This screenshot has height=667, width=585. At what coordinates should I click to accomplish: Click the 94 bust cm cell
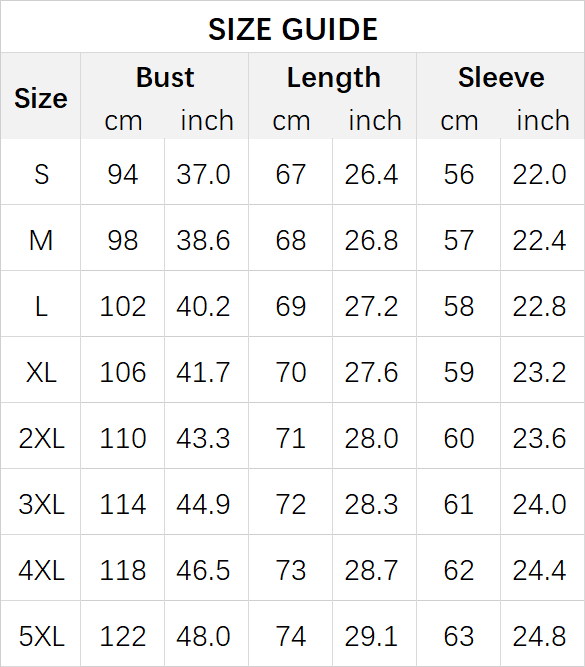pyautogui.click(x=123, y=174)
